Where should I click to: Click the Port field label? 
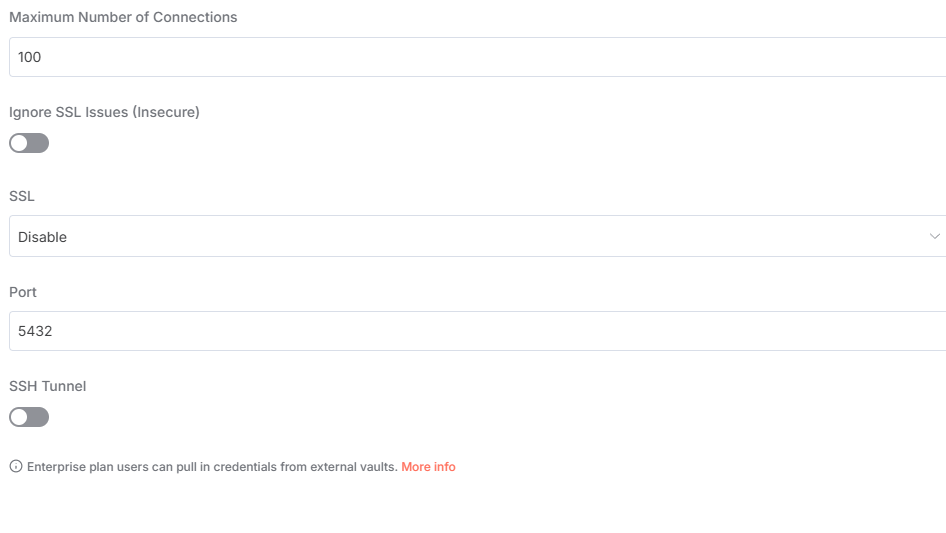click(23, 292)
